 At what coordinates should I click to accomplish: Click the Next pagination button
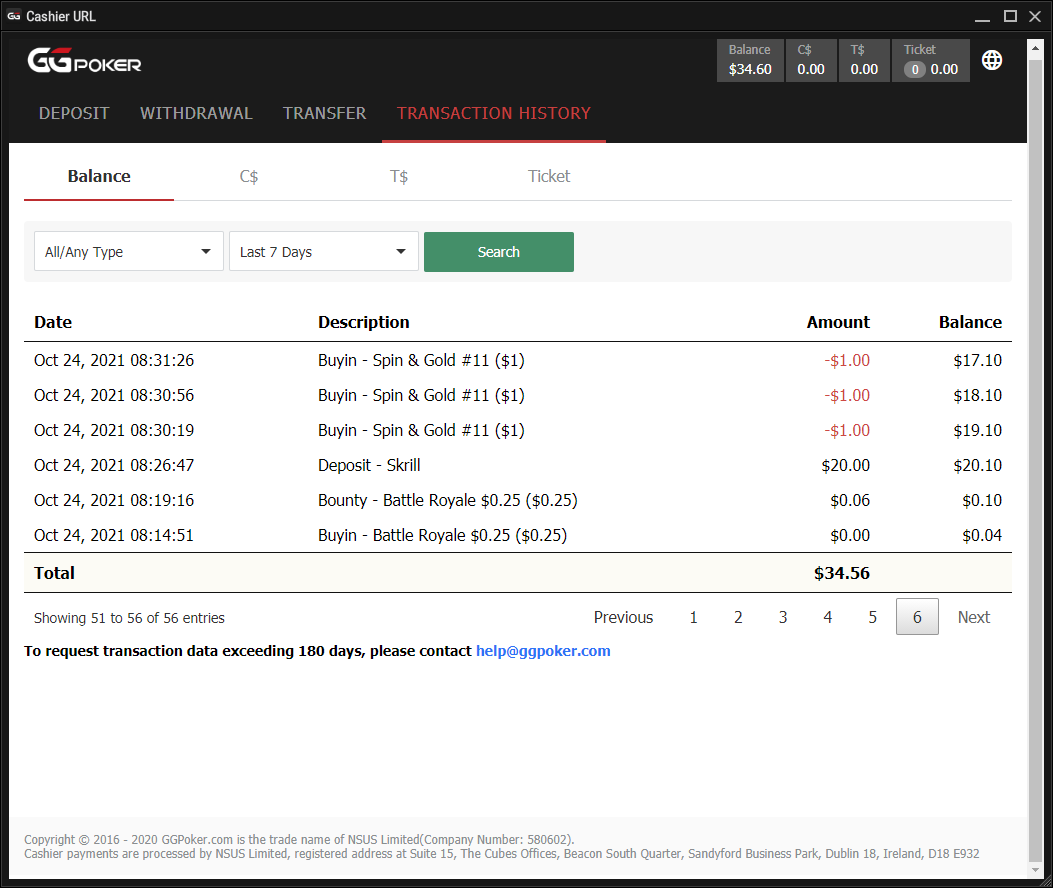coord(973,617)
